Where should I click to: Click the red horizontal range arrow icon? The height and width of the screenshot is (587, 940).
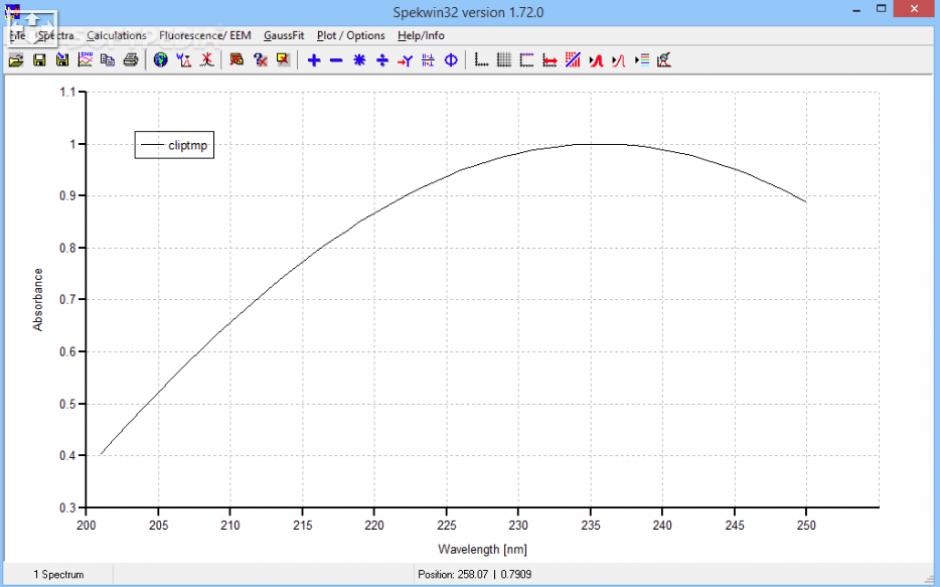pos(550,60)
